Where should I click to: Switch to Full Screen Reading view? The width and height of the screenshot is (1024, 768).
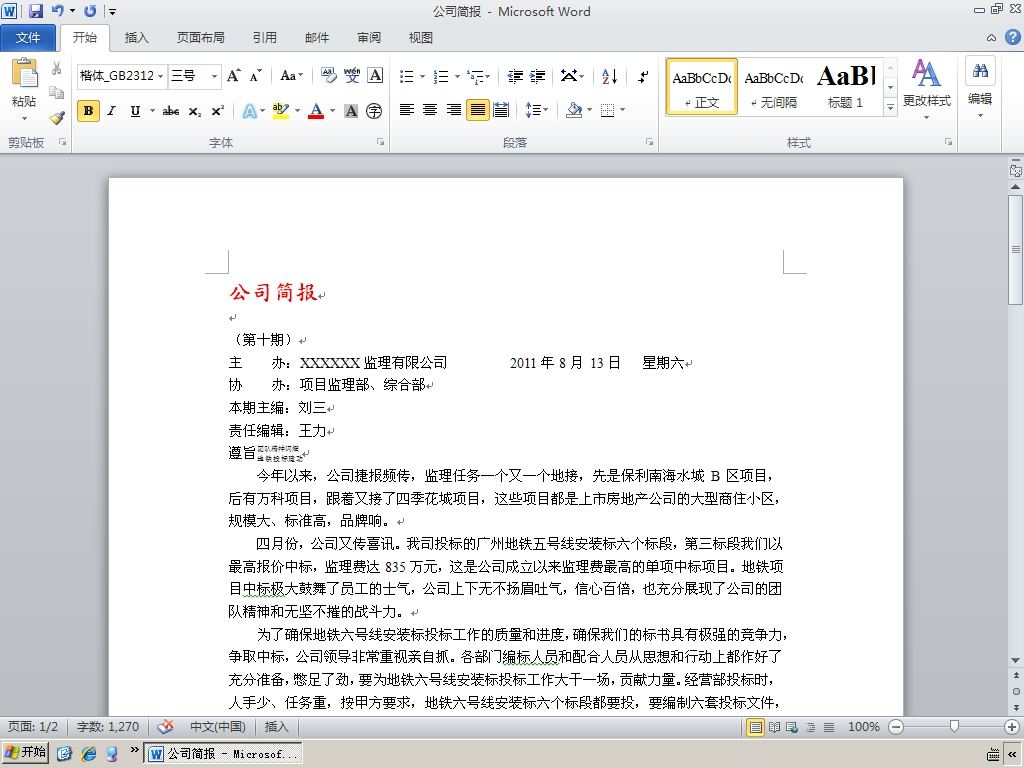coord(774,727)
